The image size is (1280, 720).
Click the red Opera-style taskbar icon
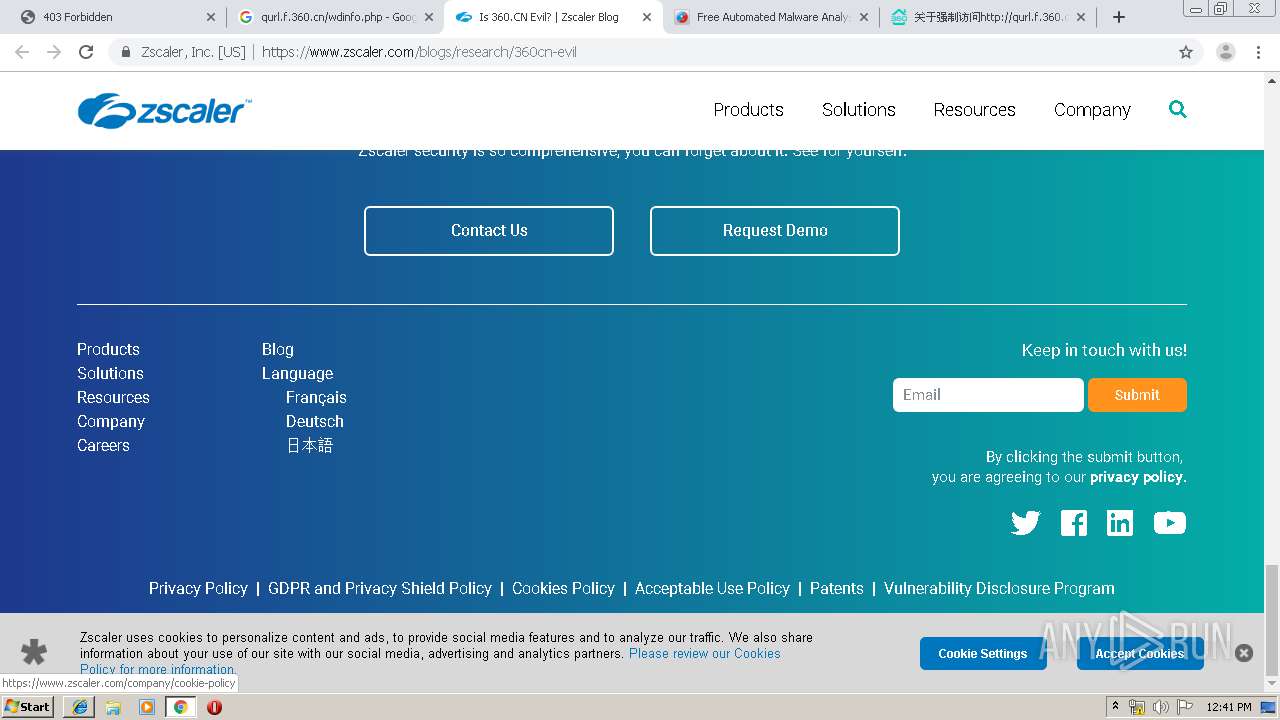point(214,707)
